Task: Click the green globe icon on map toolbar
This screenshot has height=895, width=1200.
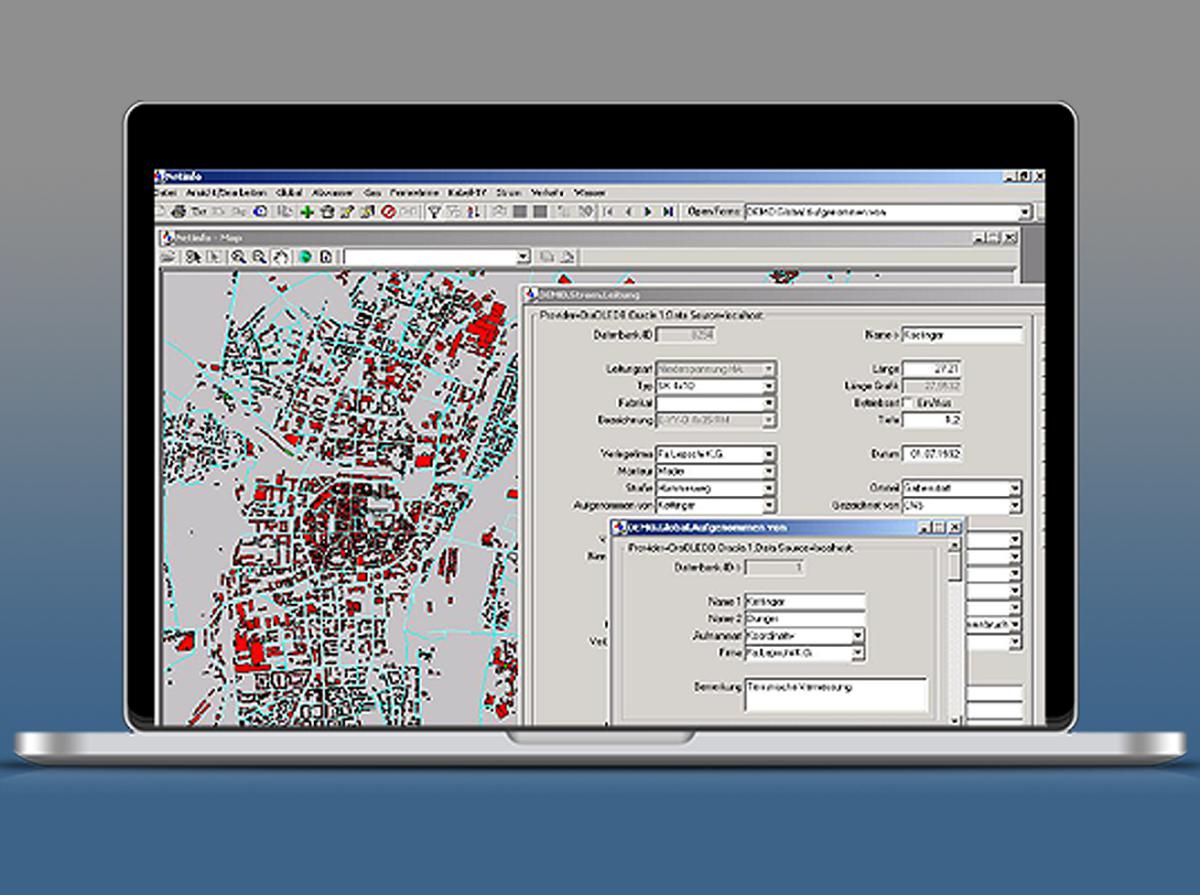Action: [306, 257]
